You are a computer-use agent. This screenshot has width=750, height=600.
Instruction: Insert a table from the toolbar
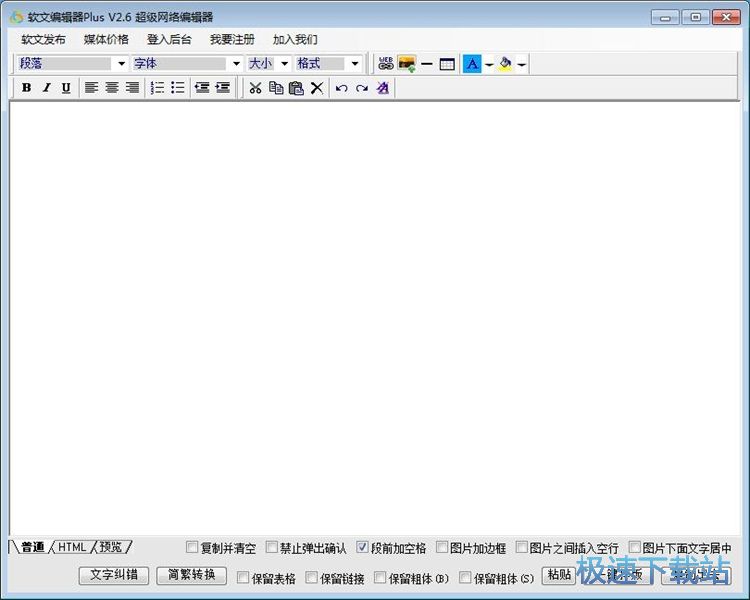[x=447, y=64]
